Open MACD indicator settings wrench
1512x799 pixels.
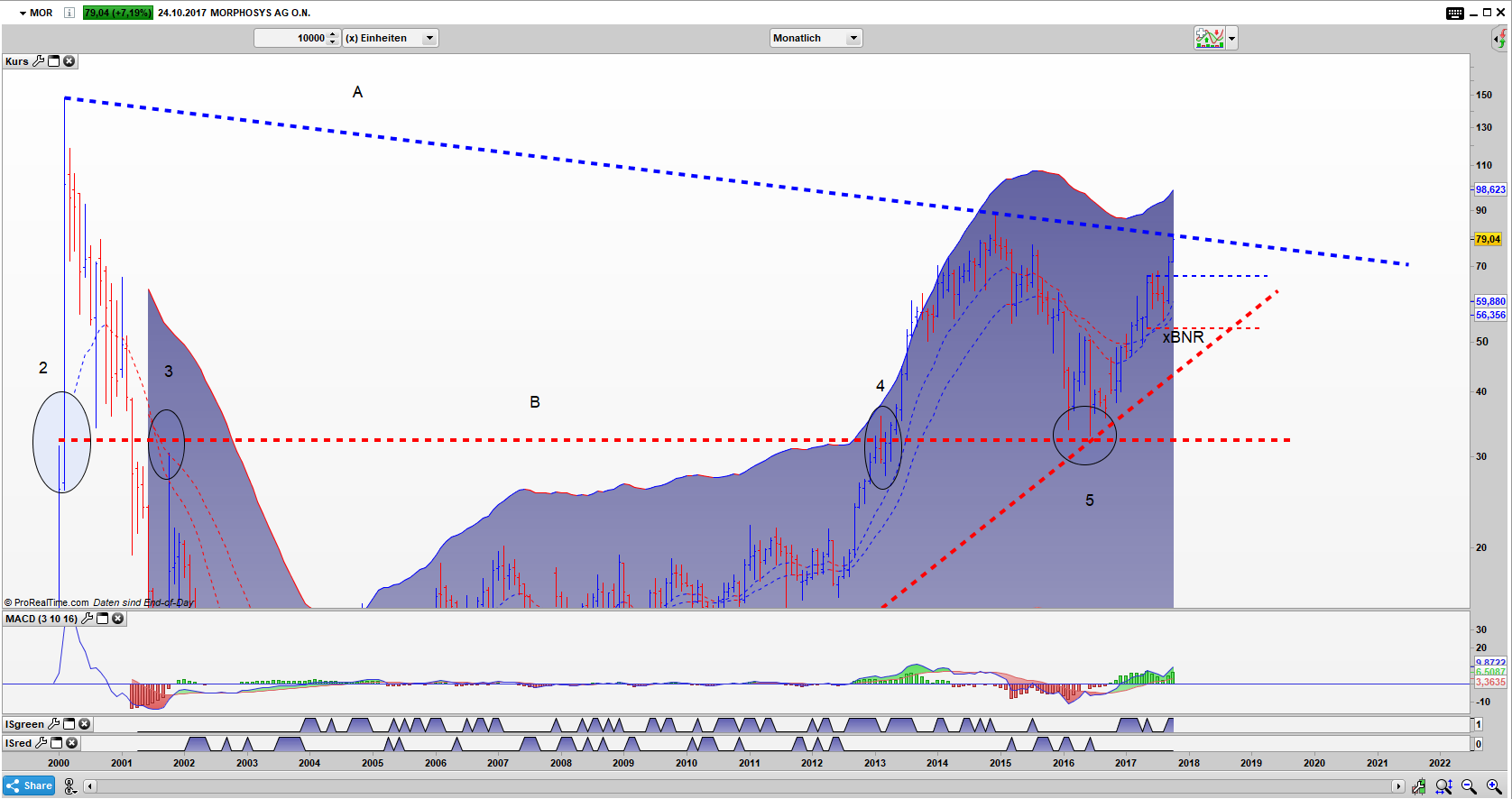click(87, 619)
